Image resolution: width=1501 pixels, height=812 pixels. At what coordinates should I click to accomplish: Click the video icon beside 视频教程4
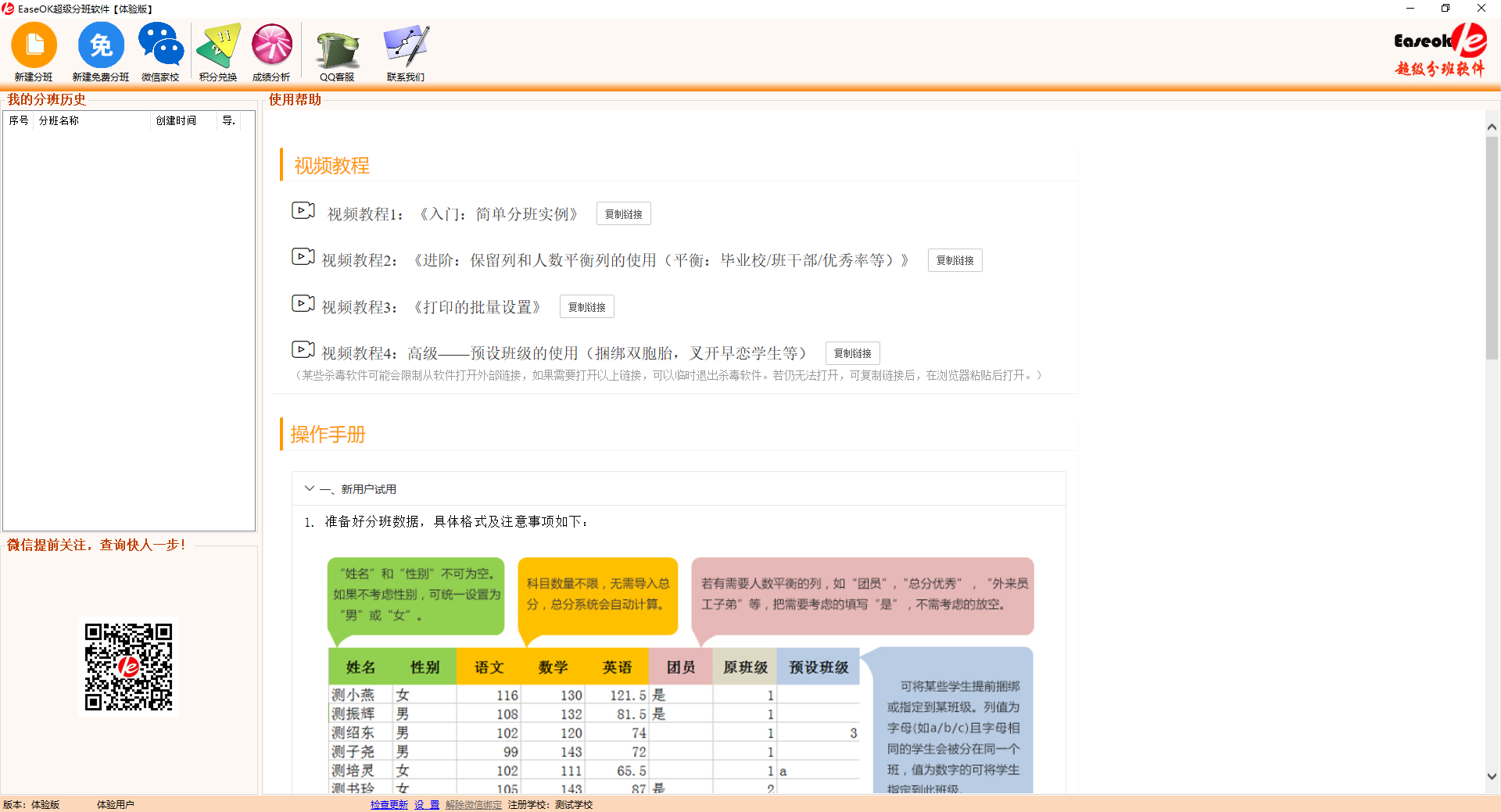pos(303,349)
